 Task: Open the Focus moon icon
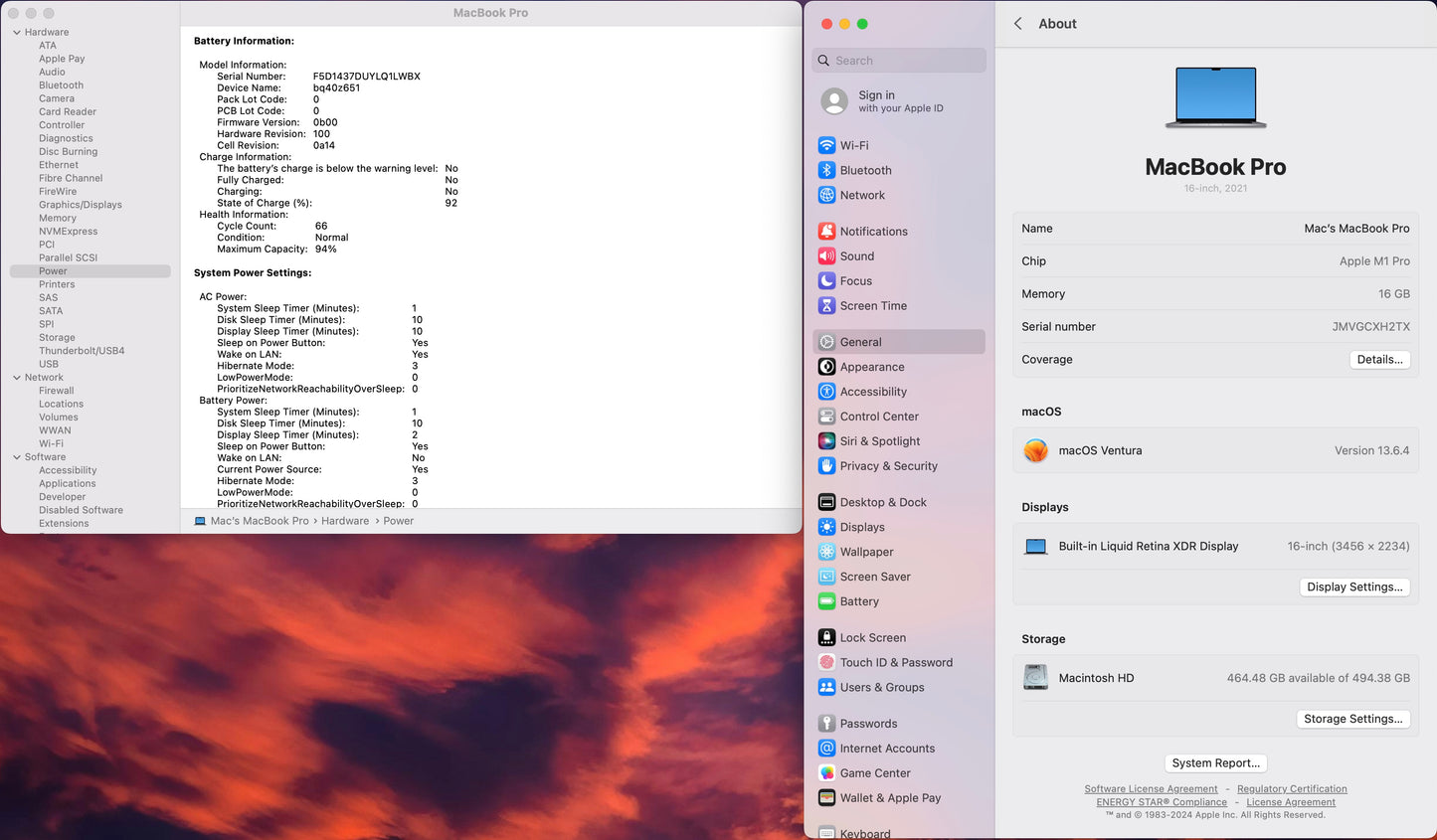(x=826, y=280)
